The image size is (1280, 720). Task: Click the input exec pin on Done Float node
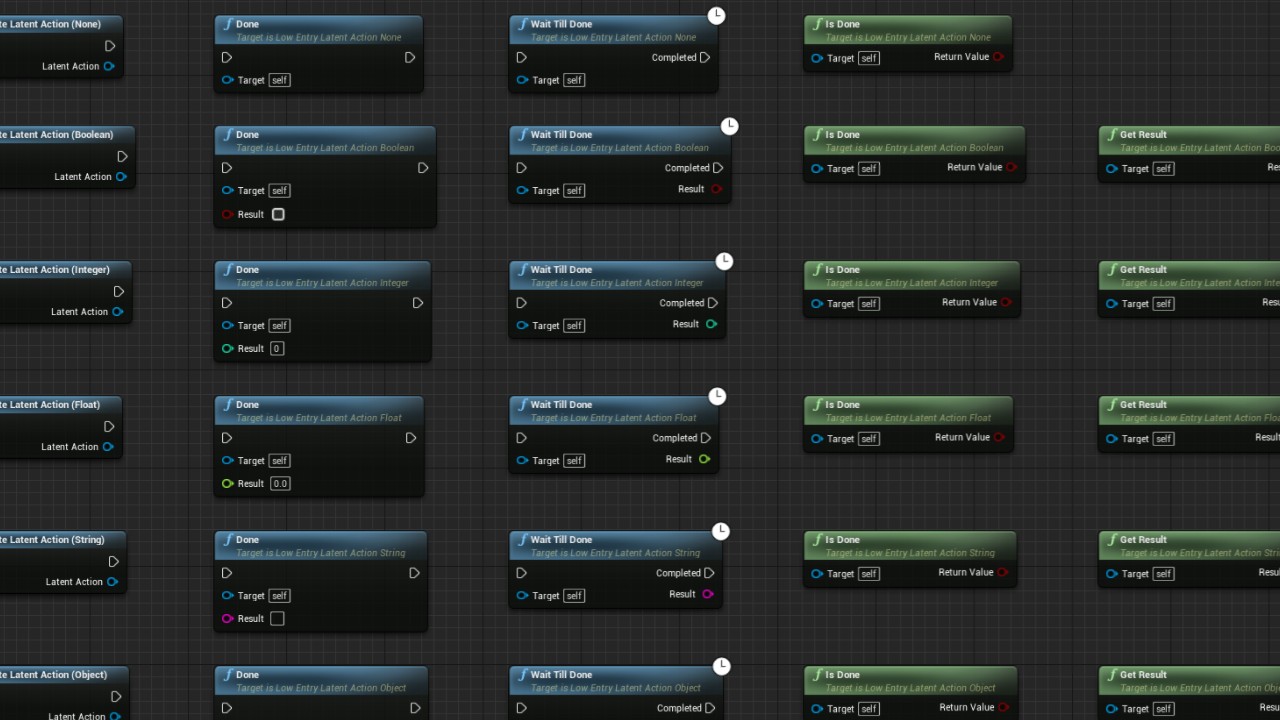pyautogui.click(x=227, y=438)
